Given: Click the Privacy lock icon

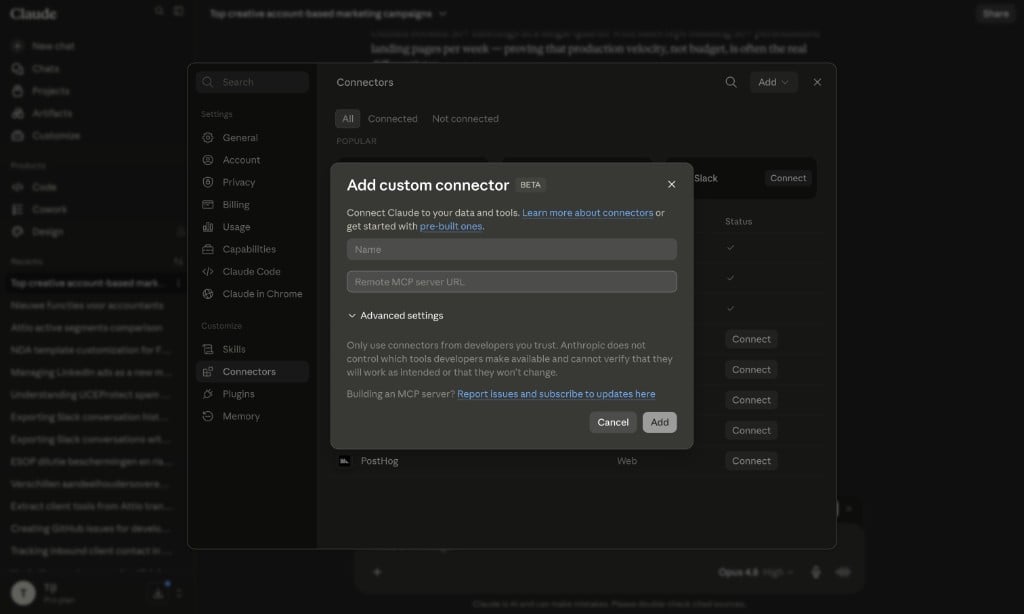Looking at the screenshot, I should [208, 182].
